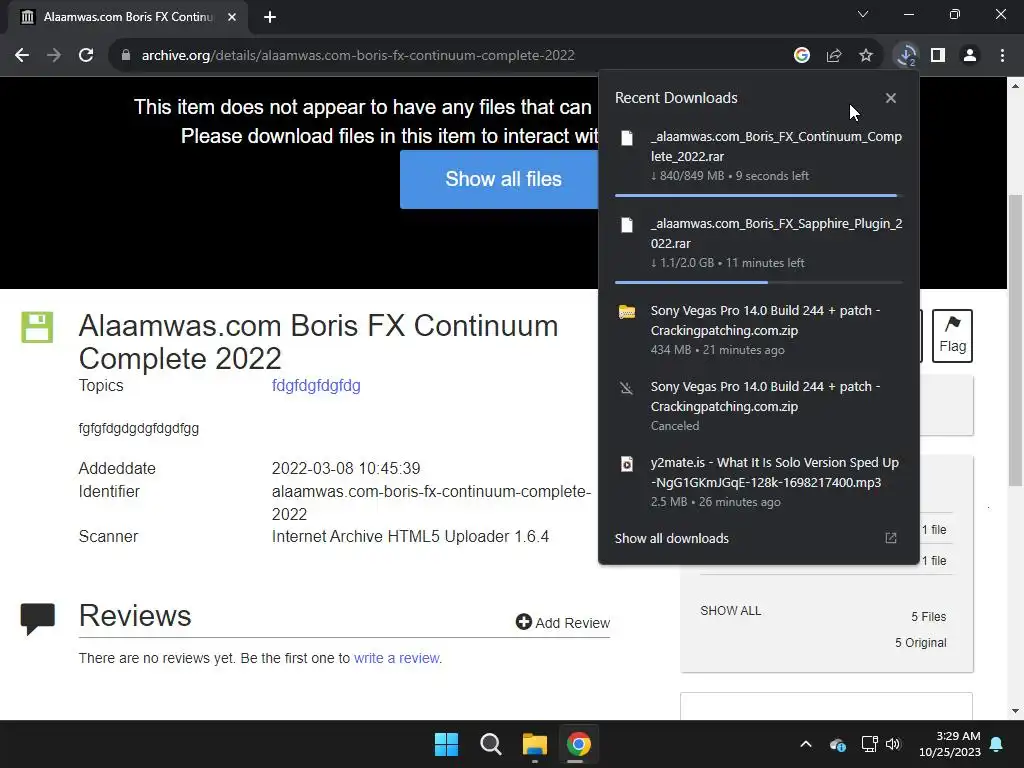The width and height of the screenshot is (1024, 768).
Task: Click the OneDrive cloud tray icon
Action: point(837,744)
